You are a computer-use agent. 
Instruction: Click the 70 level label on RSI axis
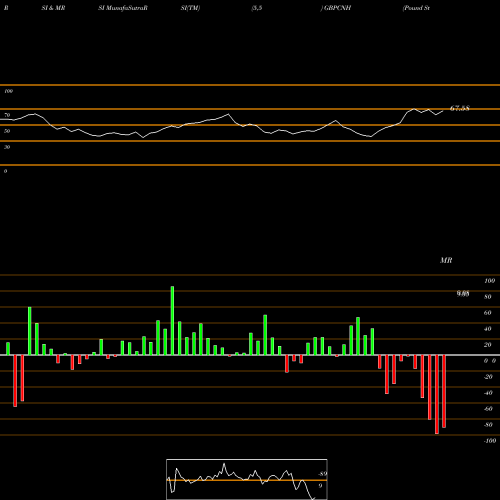tap(7, 115)
